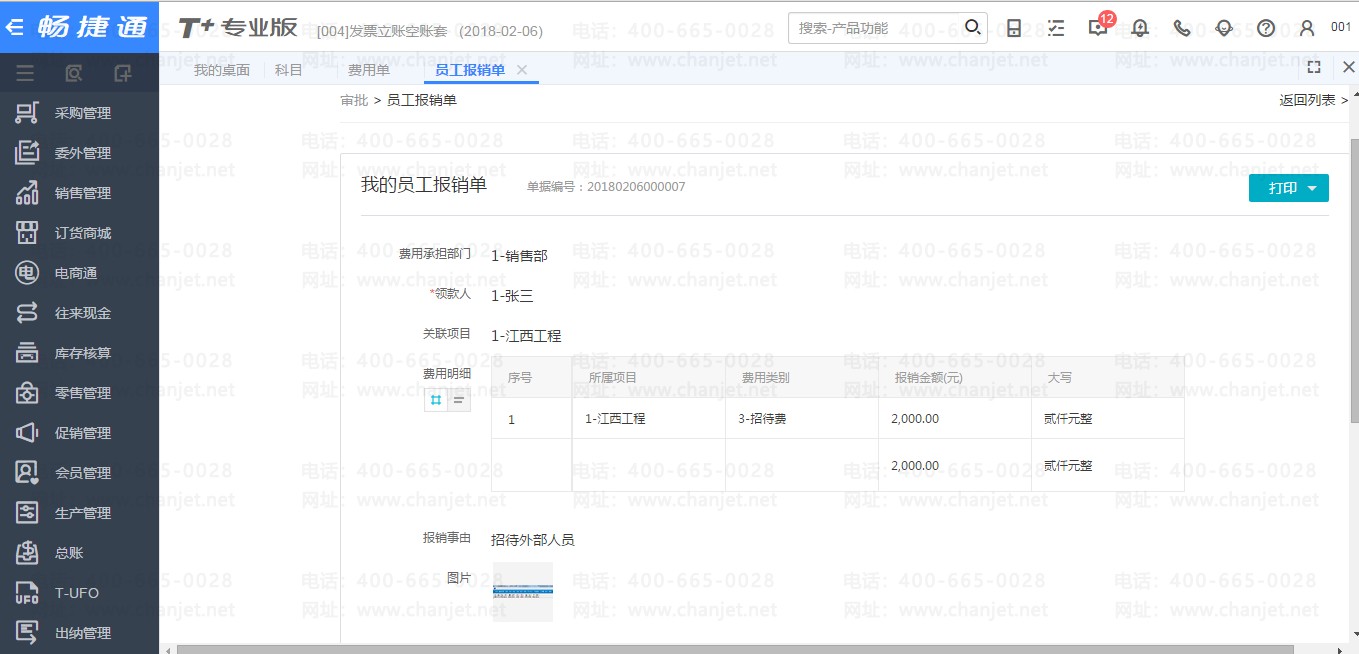Switch to the 我的桌面 tab
The width and height of the screenshot is (1359, 654).
pos(221,70)
